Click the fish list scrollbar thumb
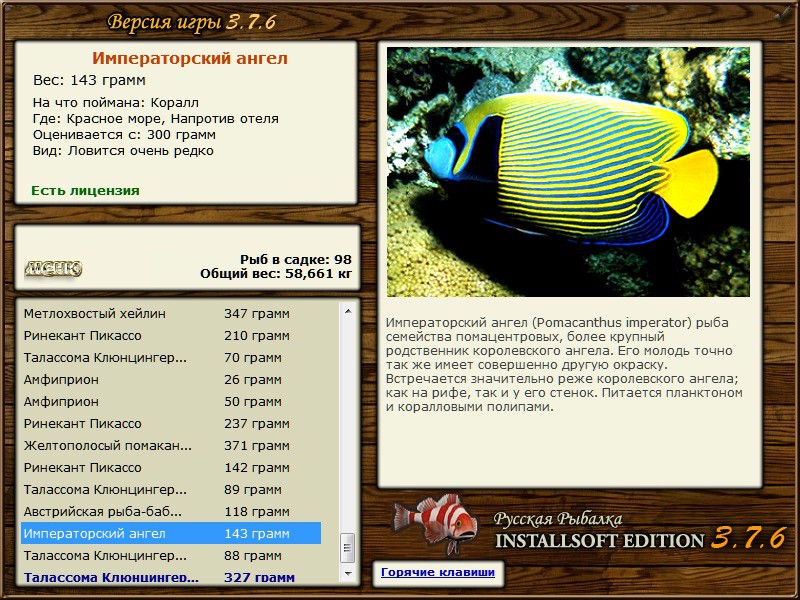 point(348,548)
